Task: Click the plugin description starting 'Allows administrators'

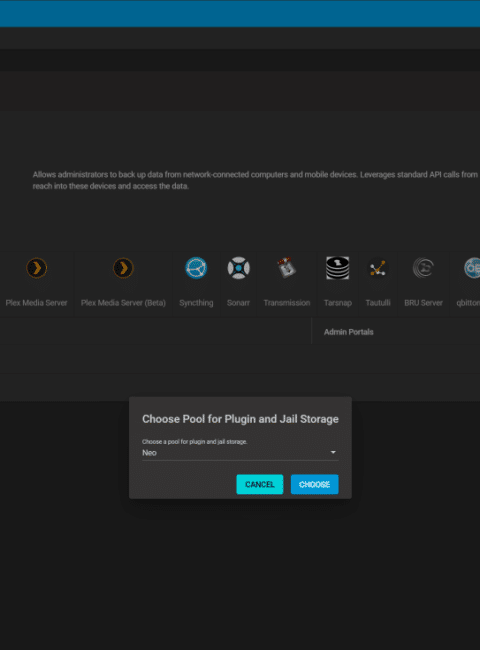Action: click(x=255, y=180)
